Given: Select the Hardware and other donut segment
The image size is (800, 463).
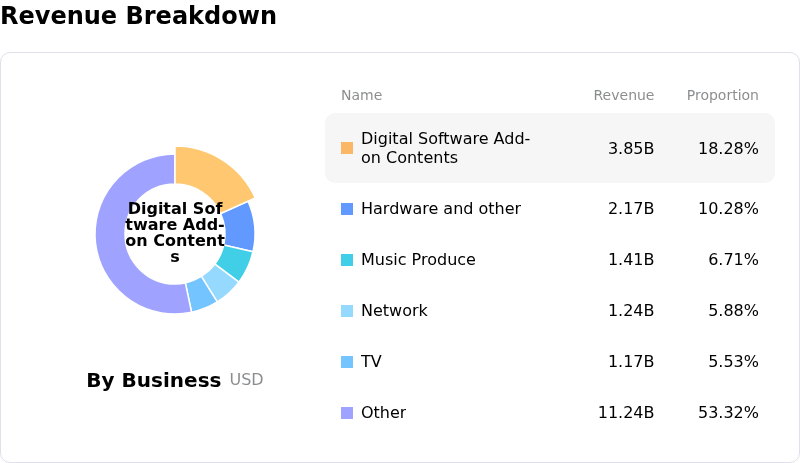Looking at the screenshot, I should point(239,226).
